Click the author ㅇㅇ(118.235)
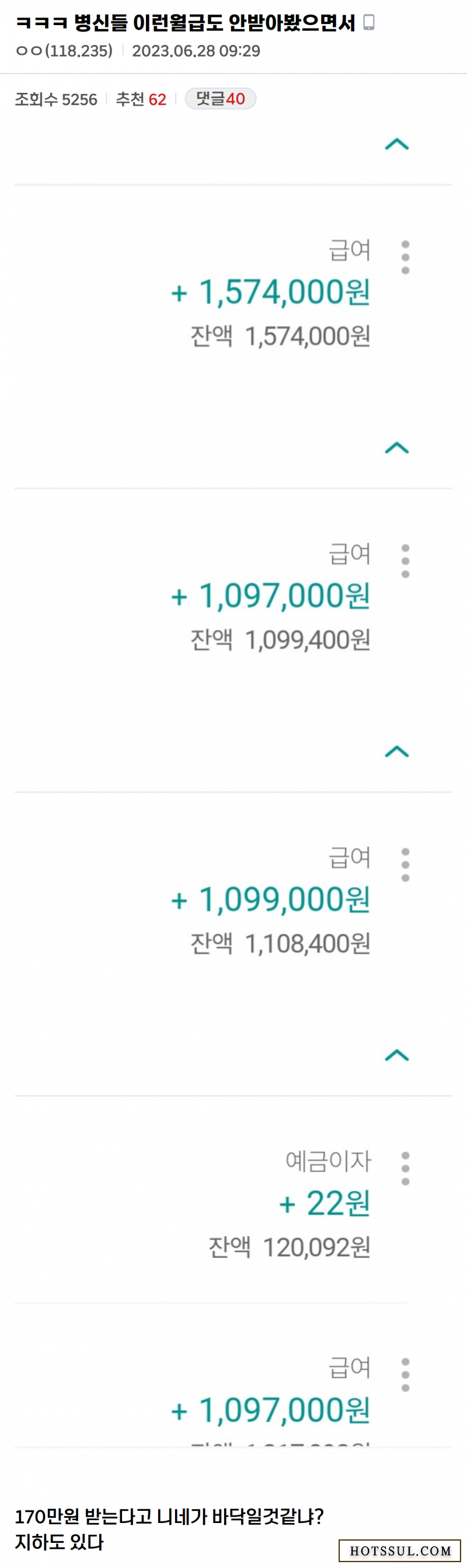 click(x=64, y=51)
